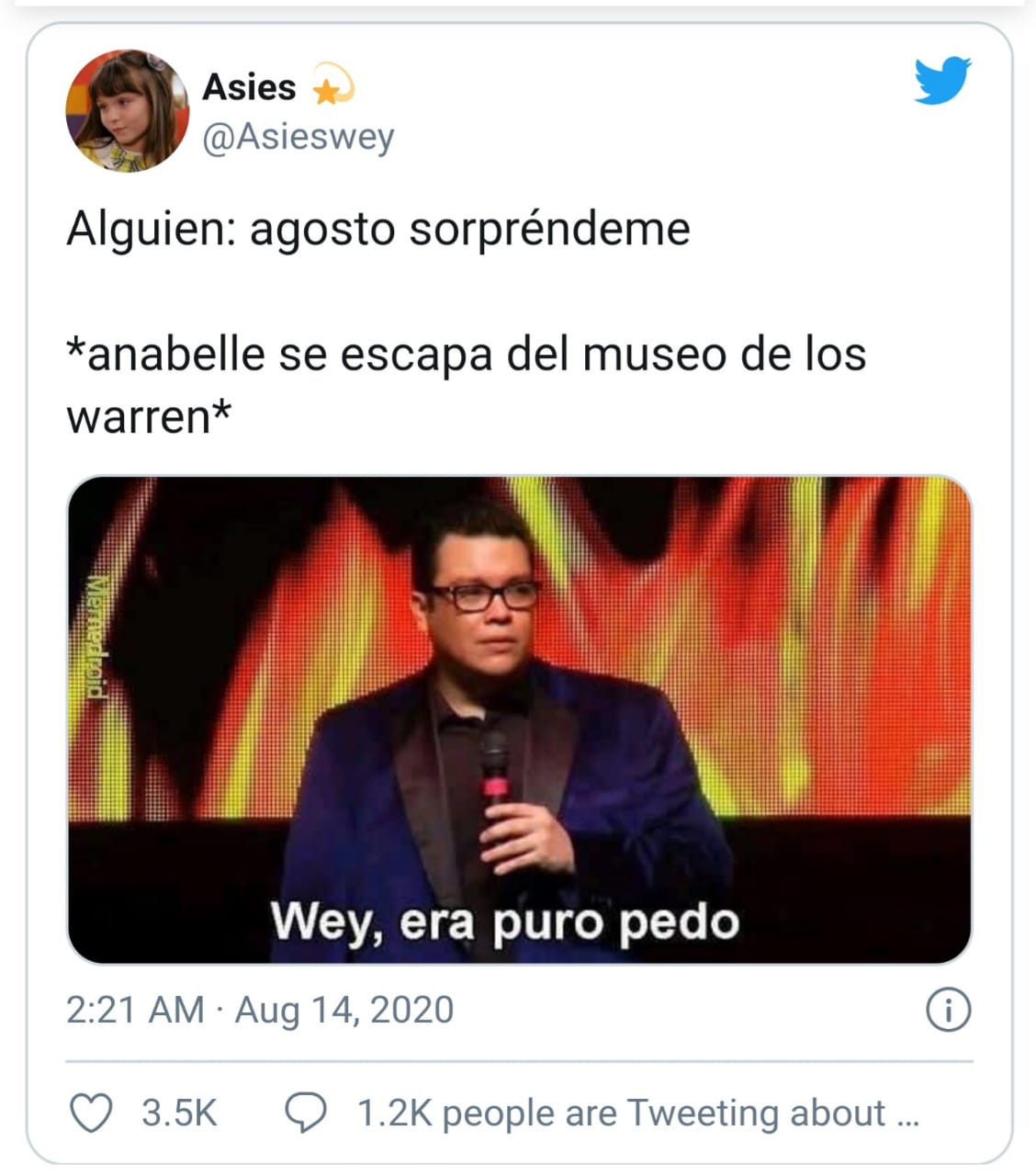
Task: Click the word 'warren*' in tweet
Action: coord(148,416)
